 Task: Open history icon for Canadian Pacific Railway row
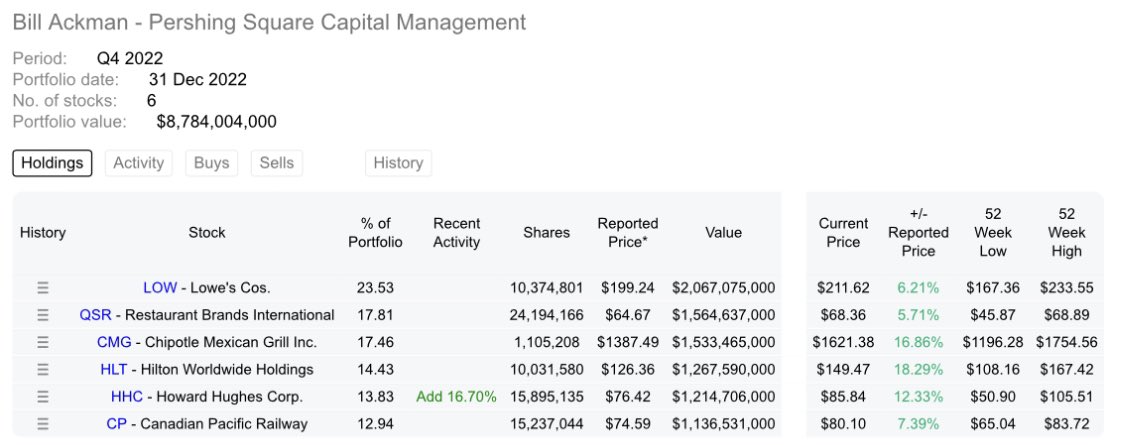(x=43, y=424)
